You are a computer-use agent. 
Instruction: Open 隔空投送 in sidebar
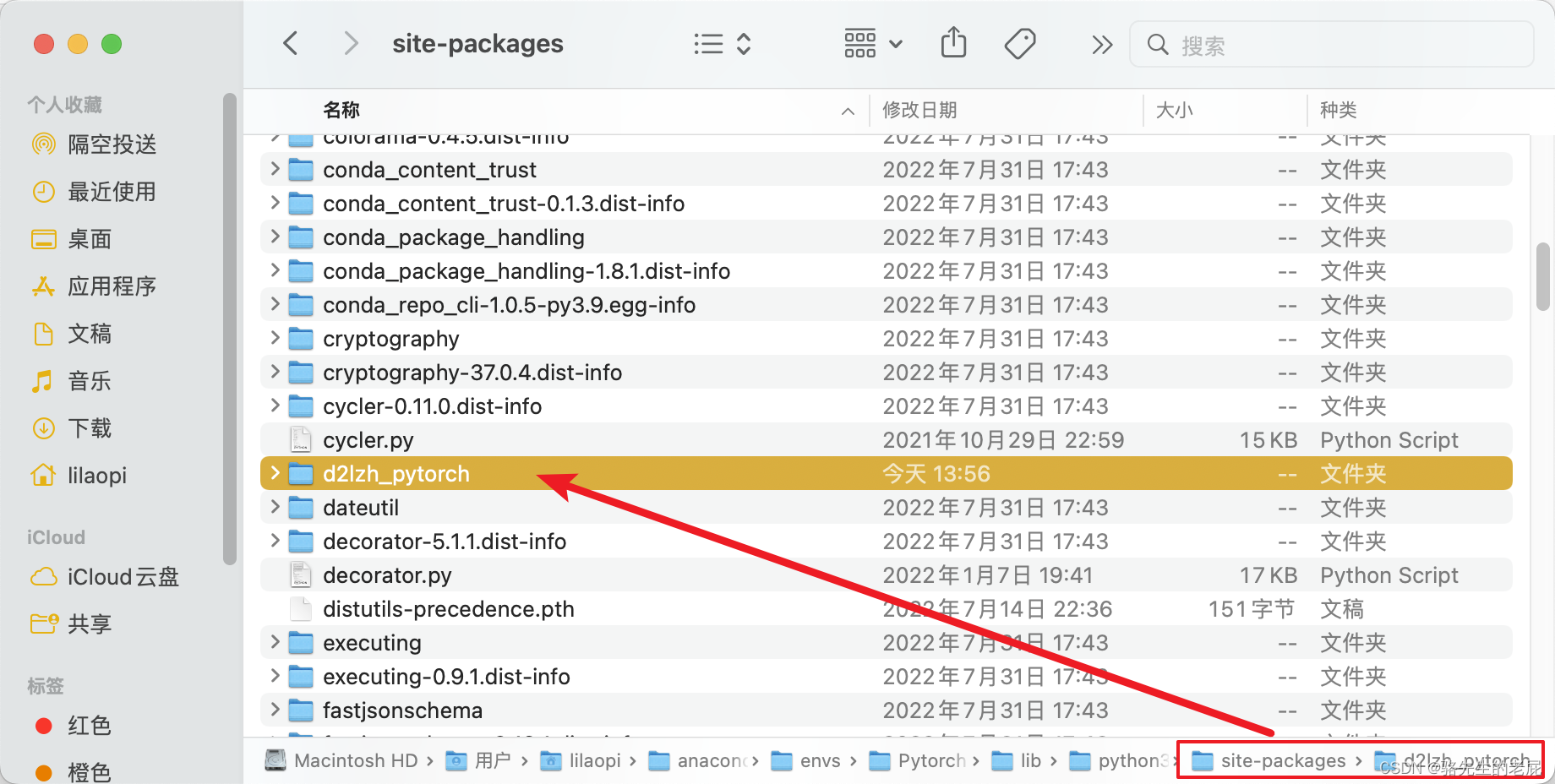(93, 144)
